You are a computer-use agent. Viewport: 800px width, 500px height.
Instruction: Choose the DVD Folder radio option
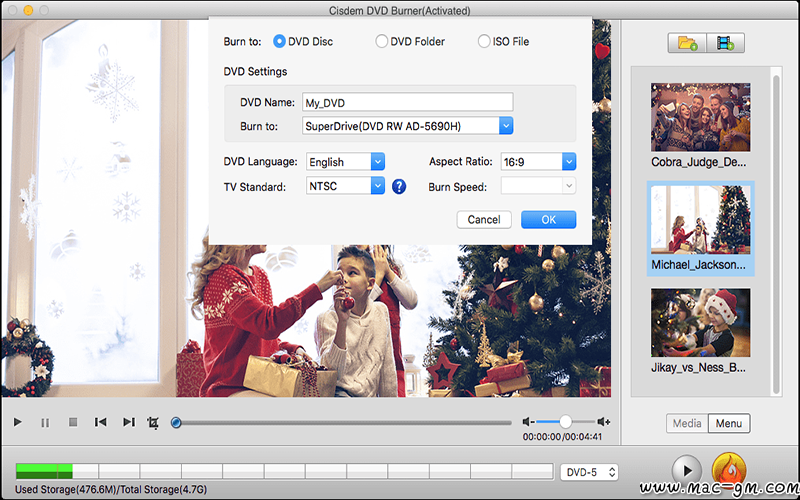[382, 42]
